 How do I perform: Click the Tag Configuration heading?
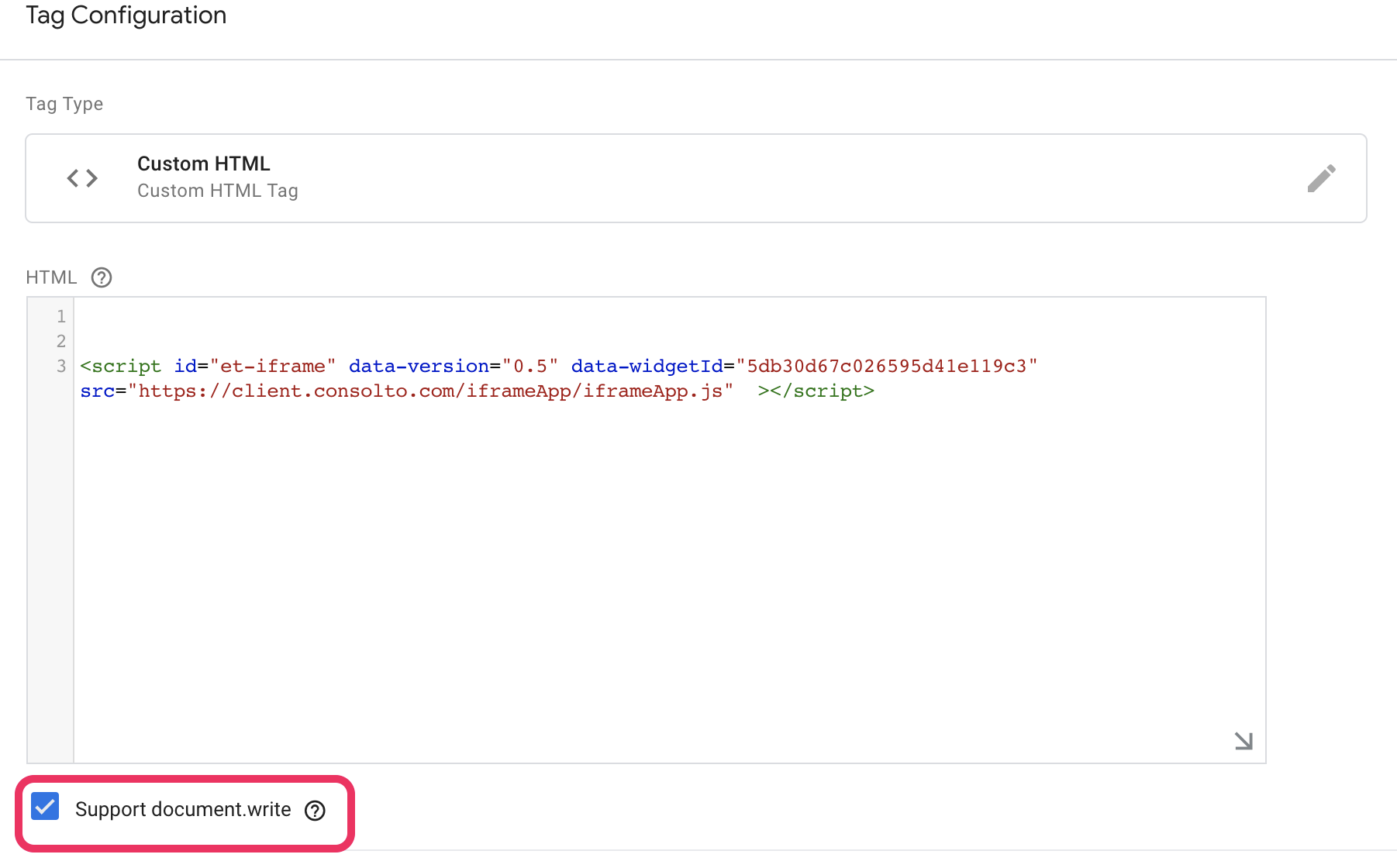[x=126, y=15]
